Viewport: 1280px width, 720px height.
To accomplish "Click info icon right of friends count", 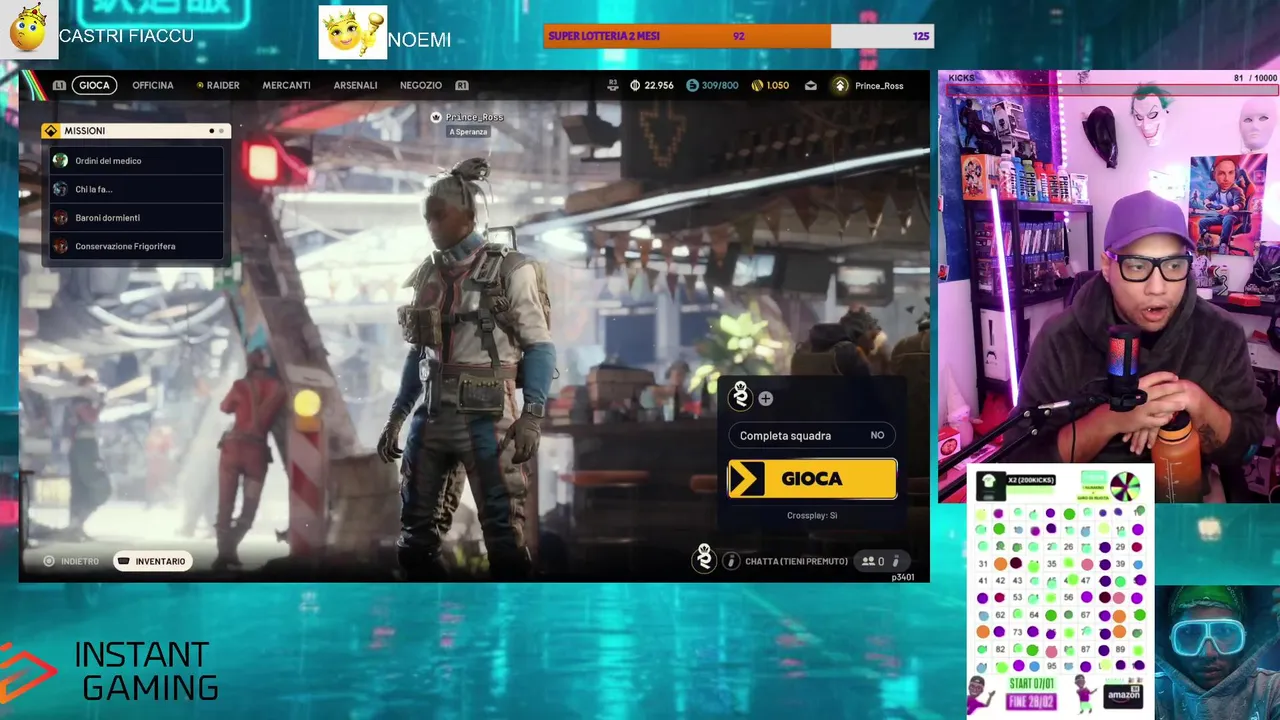I will (895, 561).
